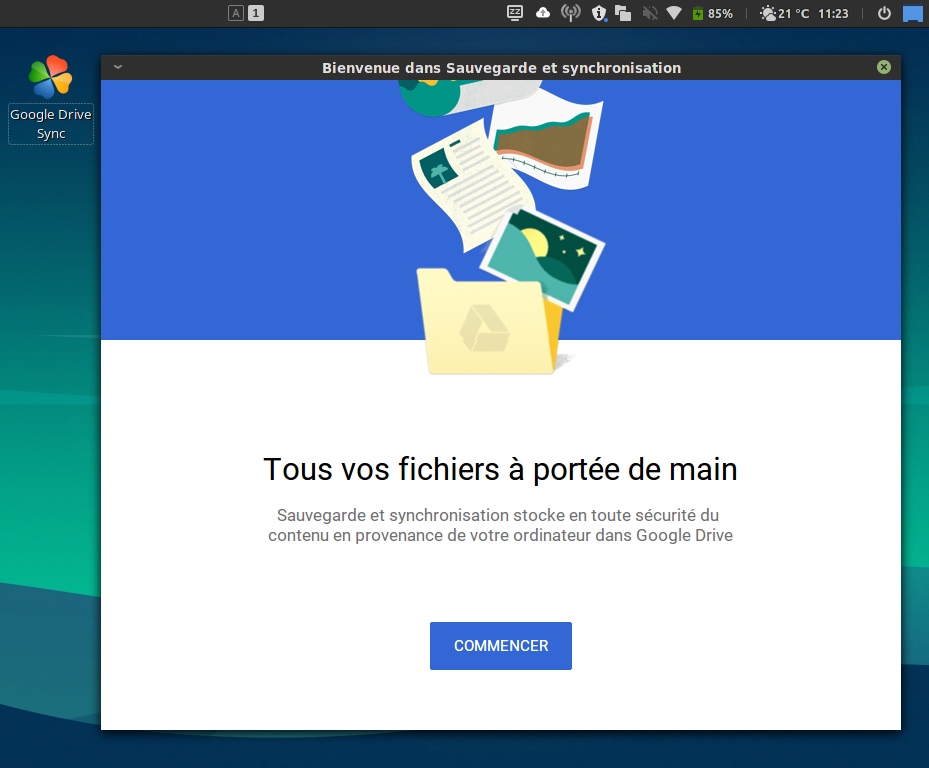929x768 pixels.
Task: Open the security shield tray icon
Action: 598,13
